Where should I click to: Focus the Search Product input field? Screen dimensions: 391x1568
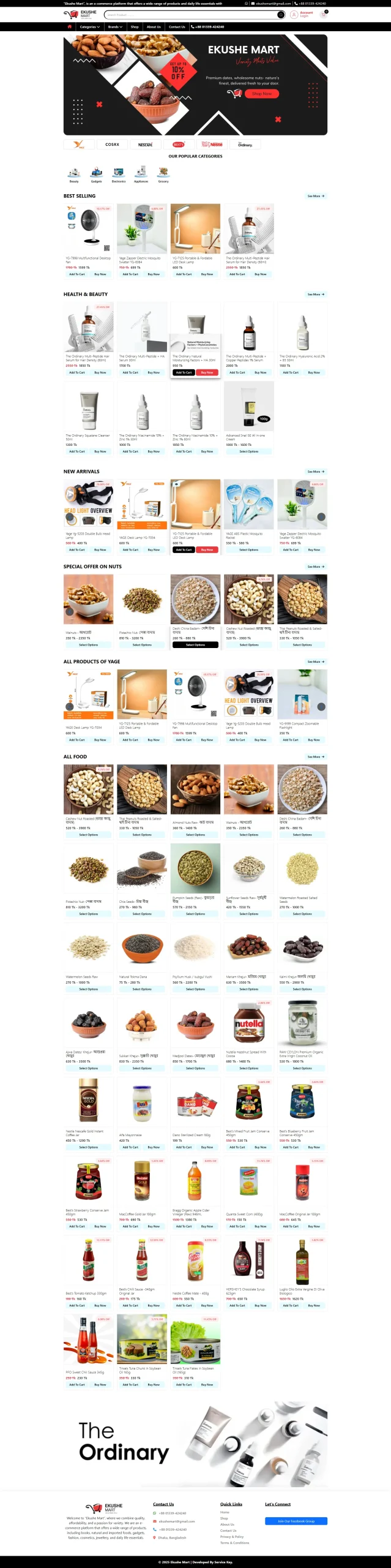point(191,15)
